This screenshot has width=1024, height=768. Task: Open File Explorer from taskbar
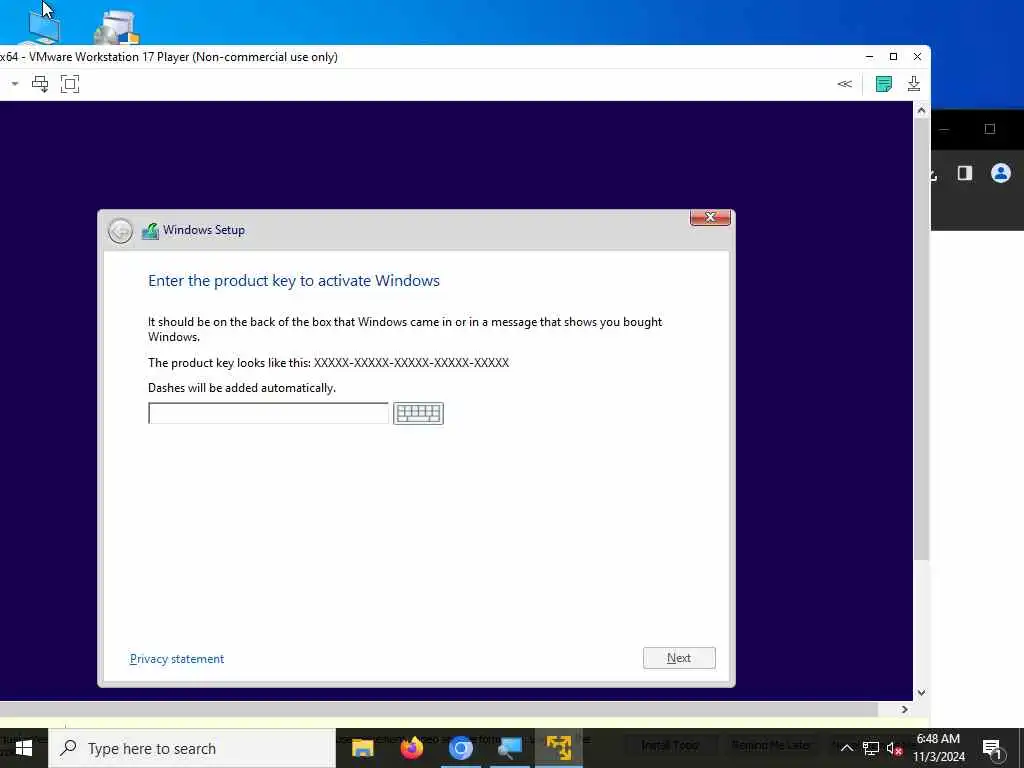tap(362, 748)
